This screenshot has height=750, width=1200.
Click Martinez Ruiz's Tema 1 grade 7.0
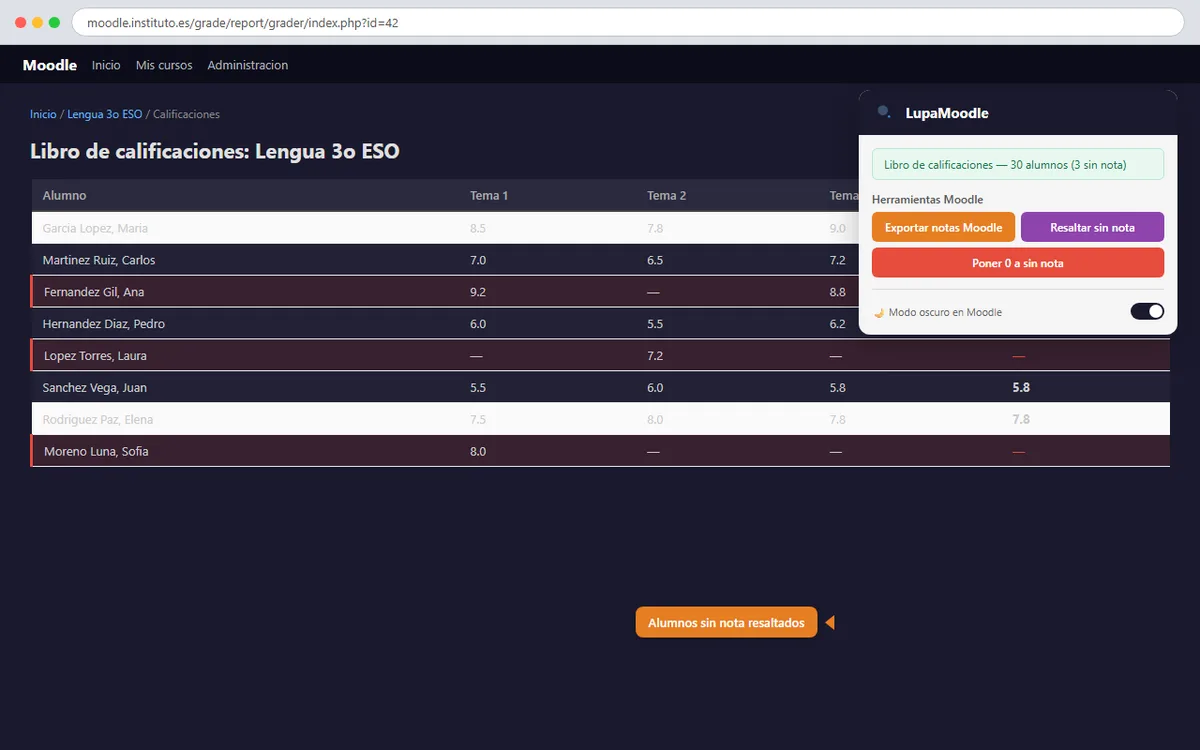(478, 260)
